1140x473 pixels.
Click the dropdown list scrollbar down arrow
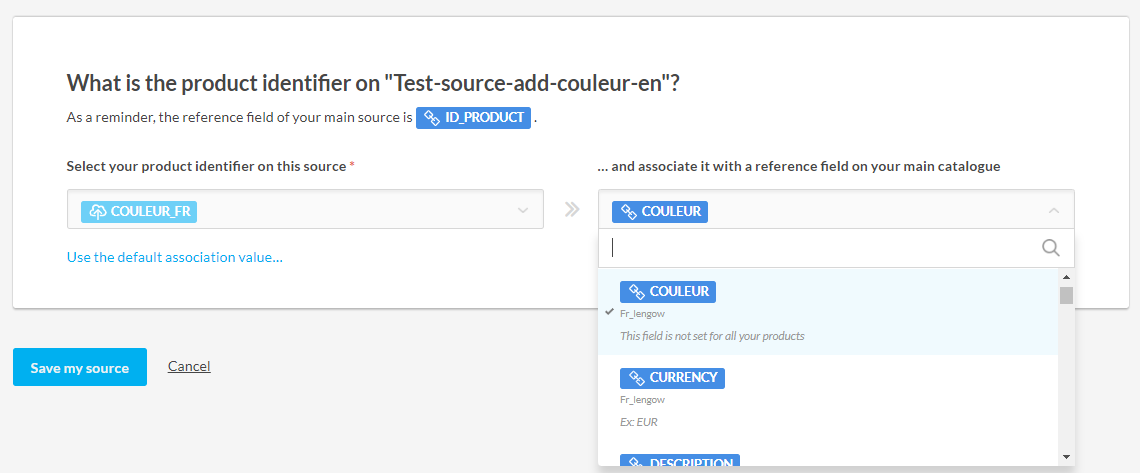[x=1066, y=457]
